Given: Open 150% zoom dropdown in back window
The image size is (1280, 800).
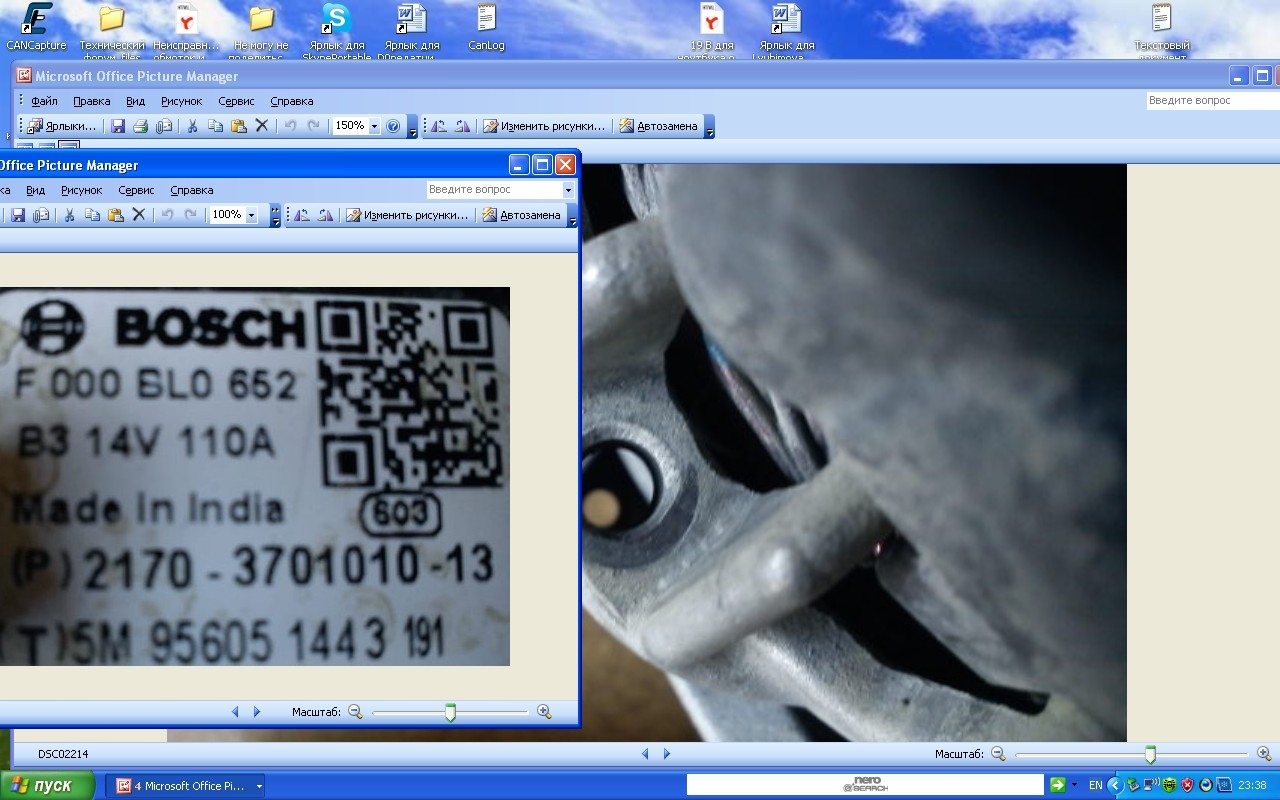Looking at the screenshot, I should [375, 127].
